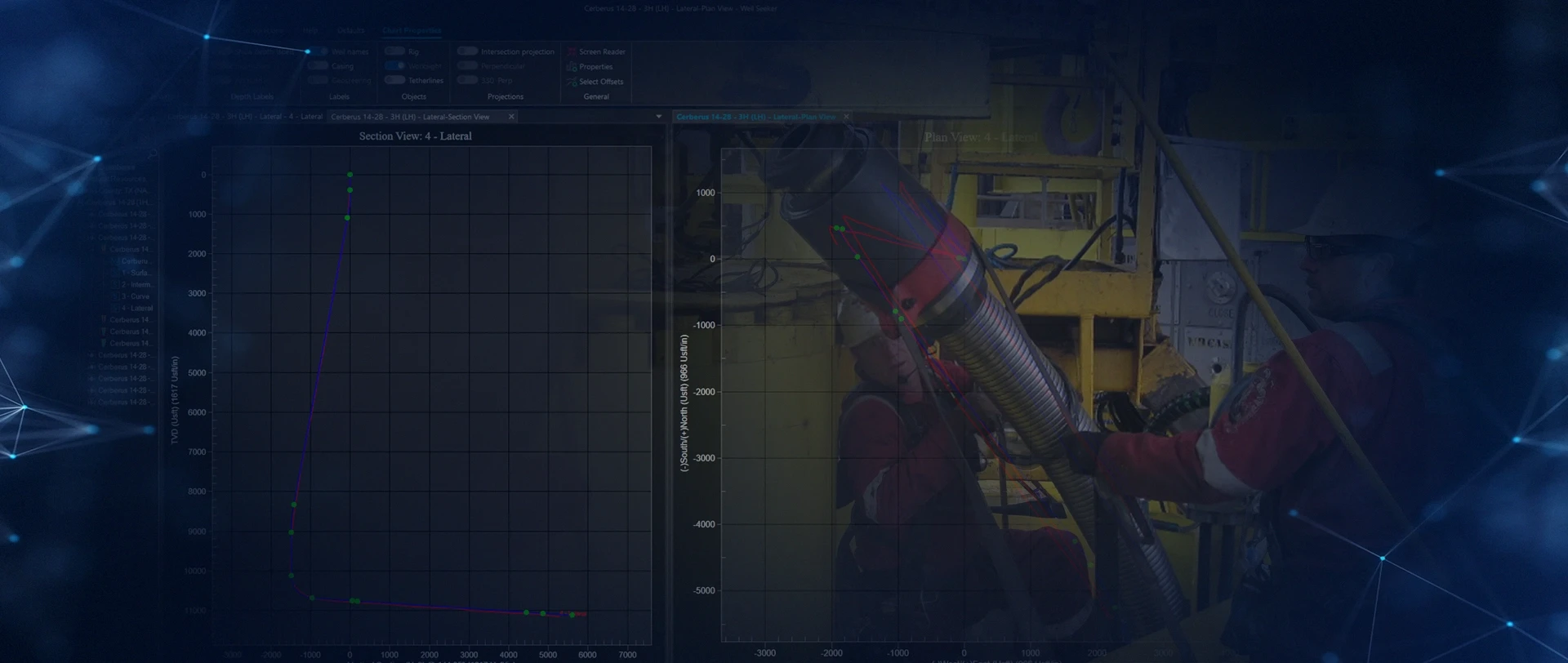Click the Screen Reader icon
1568x663 pixels.
tap(572, 51)
